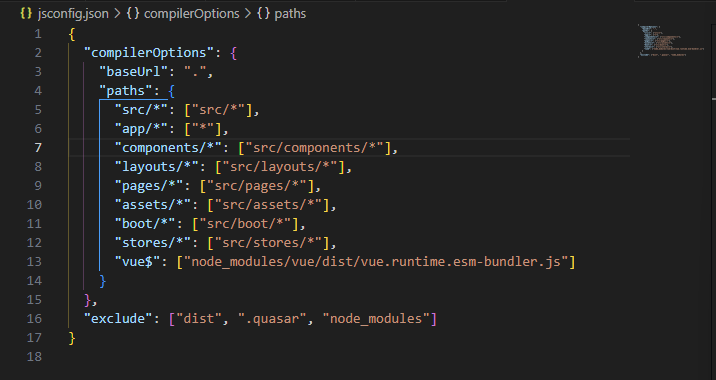Select line number 7 in gutter
This screenshot has height=380, width=716.
point(37,148)
